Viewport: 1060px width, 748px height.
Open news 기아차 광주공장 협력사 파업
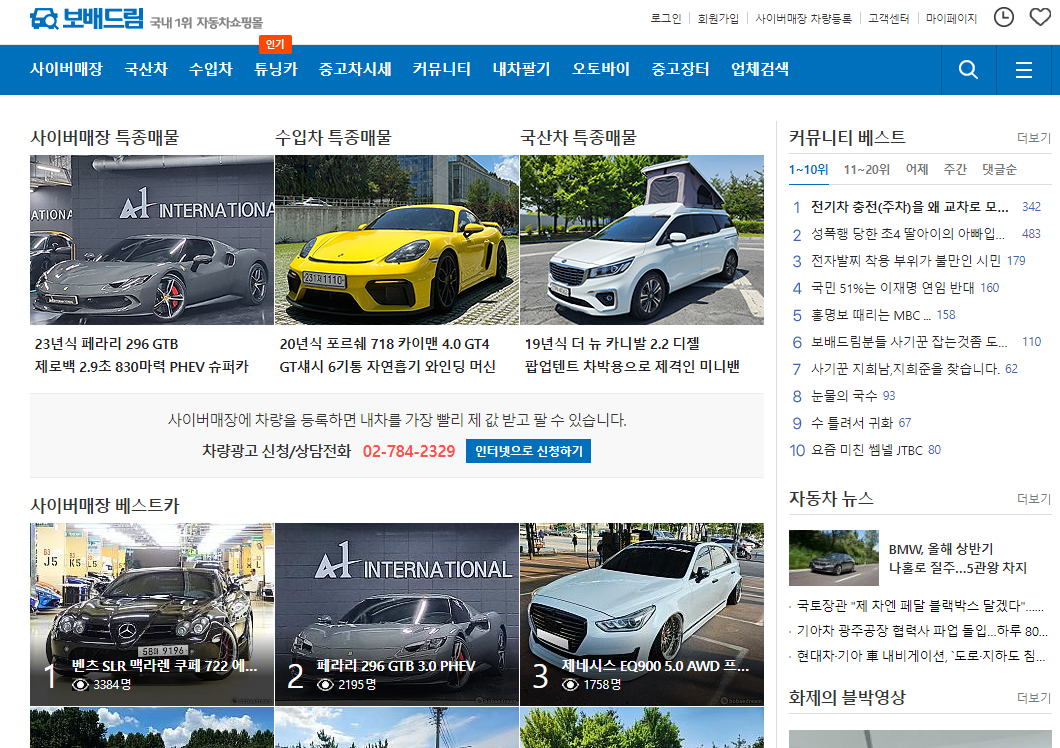922,631
